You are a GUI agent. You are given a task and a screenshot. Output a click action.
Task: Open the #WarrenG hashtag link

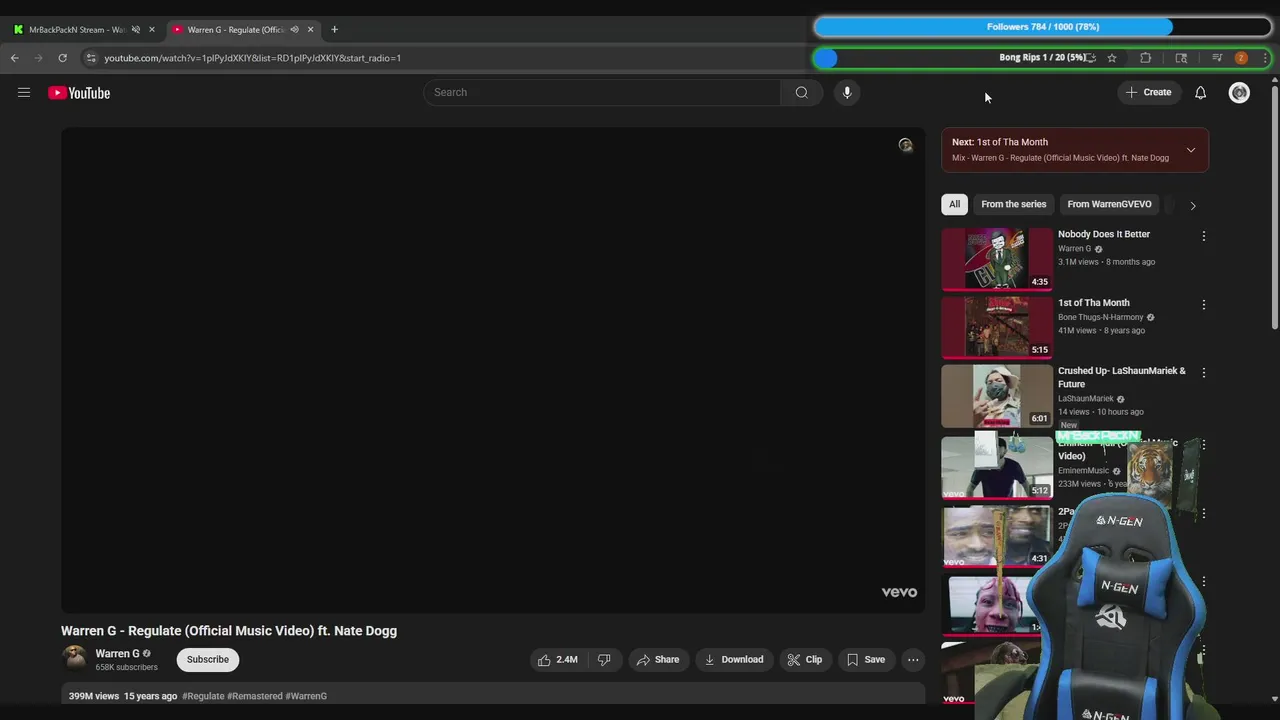[x=306, y=696]
